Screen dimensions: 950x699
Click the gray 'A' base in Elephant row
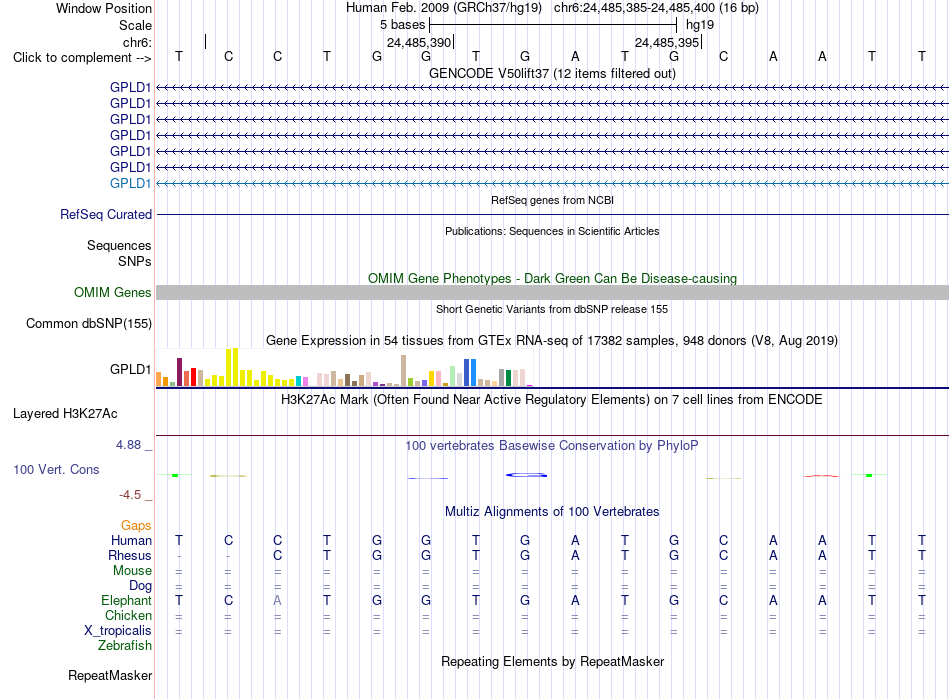click(x=277, y=600)
